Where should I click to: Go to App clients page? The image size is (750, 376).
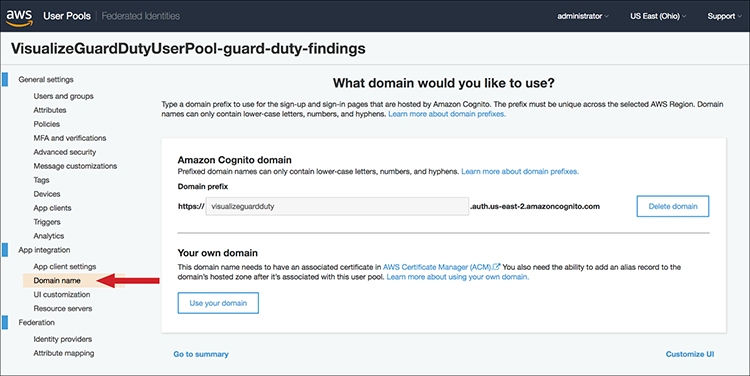tap(52, 208)
